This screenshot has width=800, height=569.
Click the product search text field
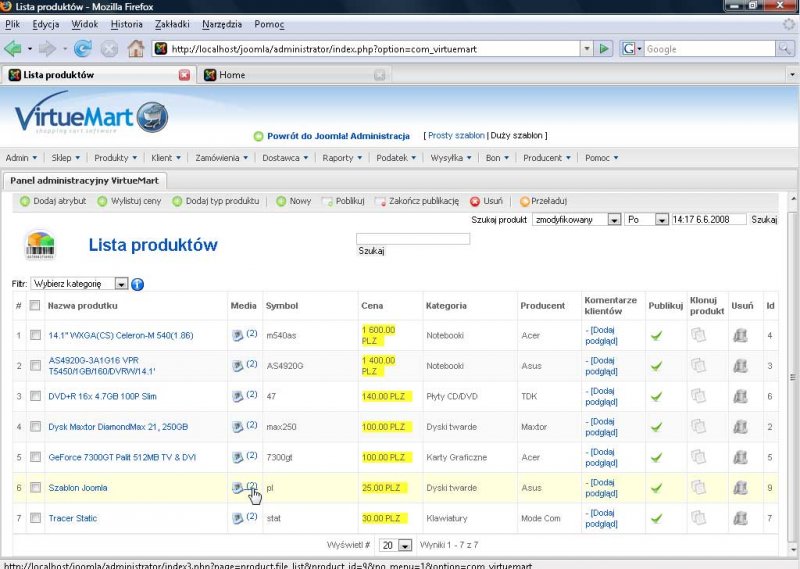(x=412, y=239)
